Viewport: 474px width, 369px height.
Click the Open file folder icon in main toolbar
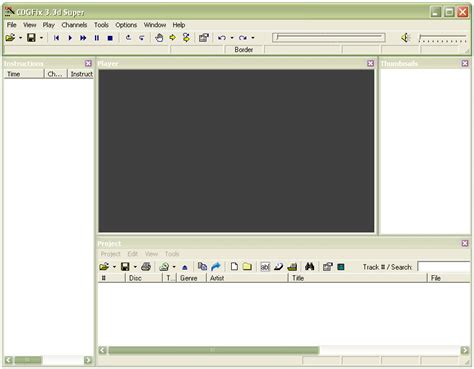[10, 38]
